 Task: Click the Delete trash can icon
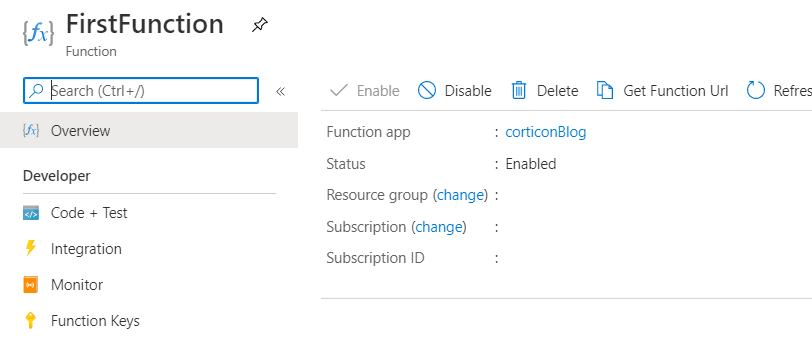tap(518, 91)
